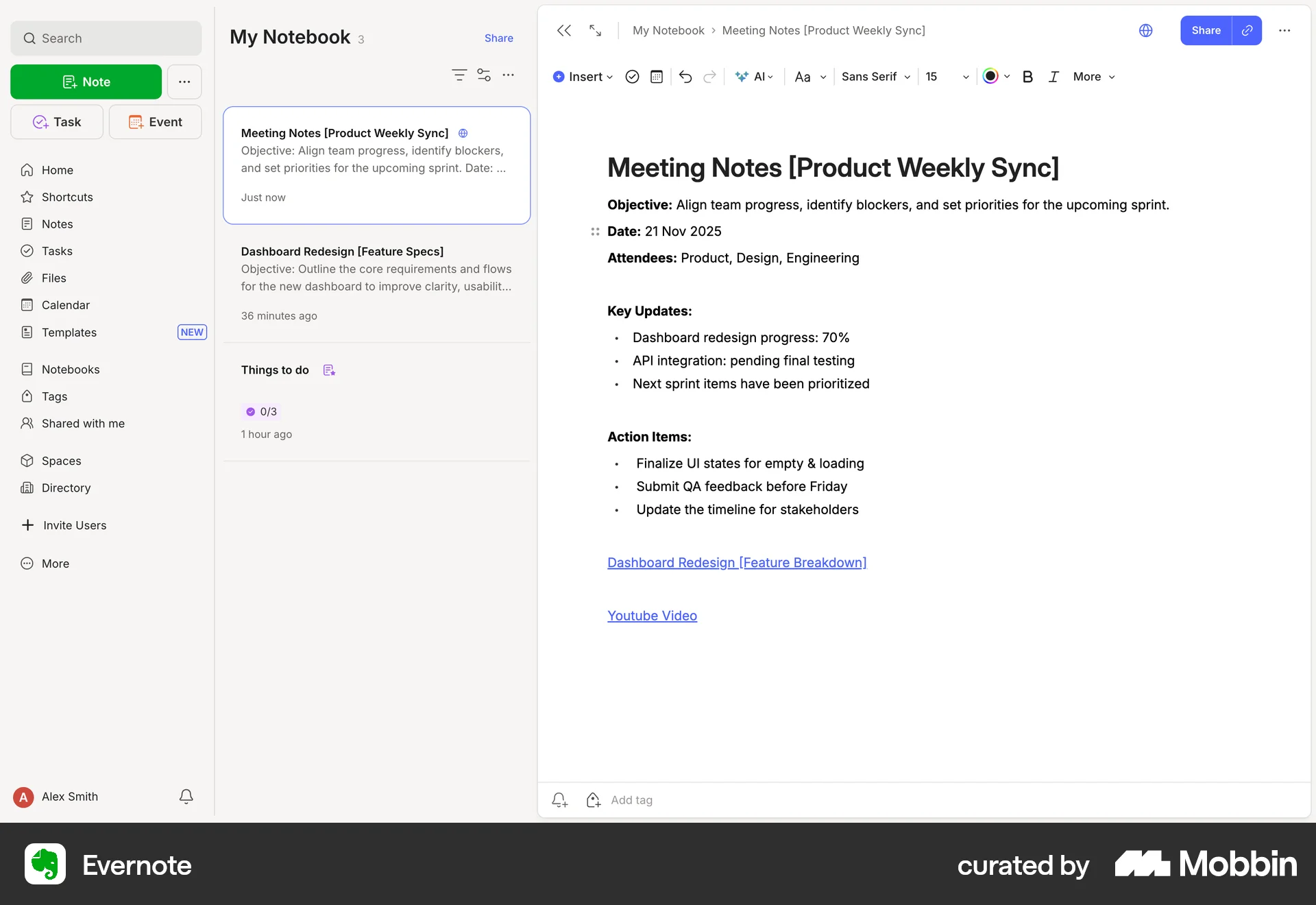The height and width of the screenshot is (905, 1316).
Task: Open the font size dropdown showing 15
Action: 946,76
